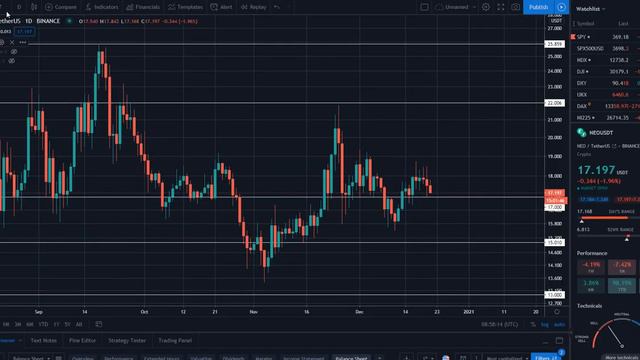Image resolution: width=640 pixels, height=360 pixels.
Task: Click the 25.859 horizontal line price label
Action: pos(554,44)
